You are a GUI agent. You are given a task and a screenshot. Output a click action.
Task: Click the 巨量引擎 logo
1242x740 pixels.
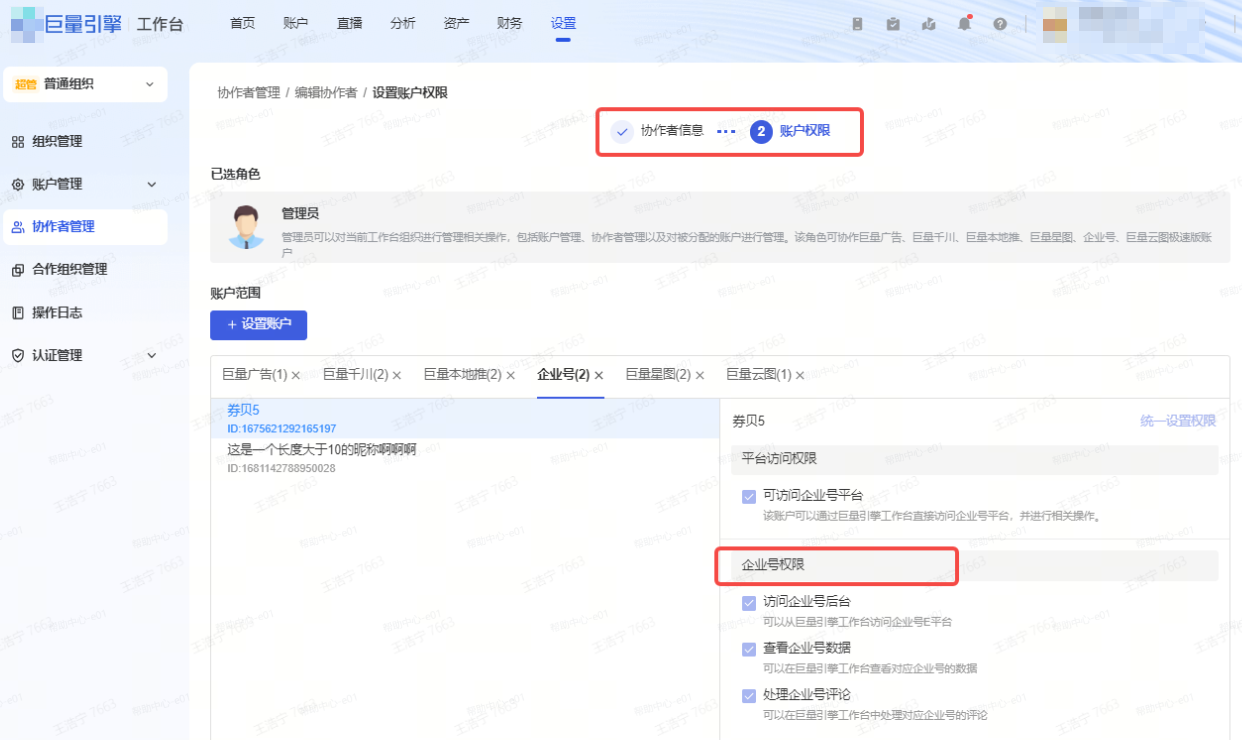coord(66,23)
